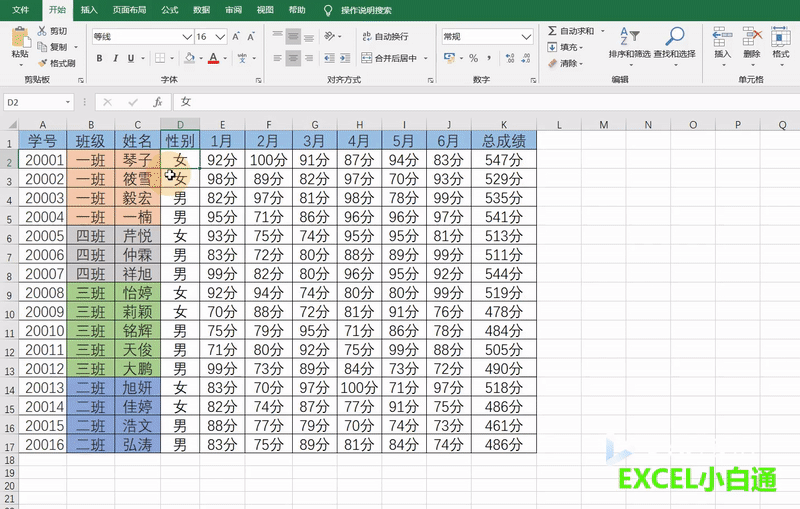Activate the Format Painter brush
This screenshot has height=509, width=800.
42,63
